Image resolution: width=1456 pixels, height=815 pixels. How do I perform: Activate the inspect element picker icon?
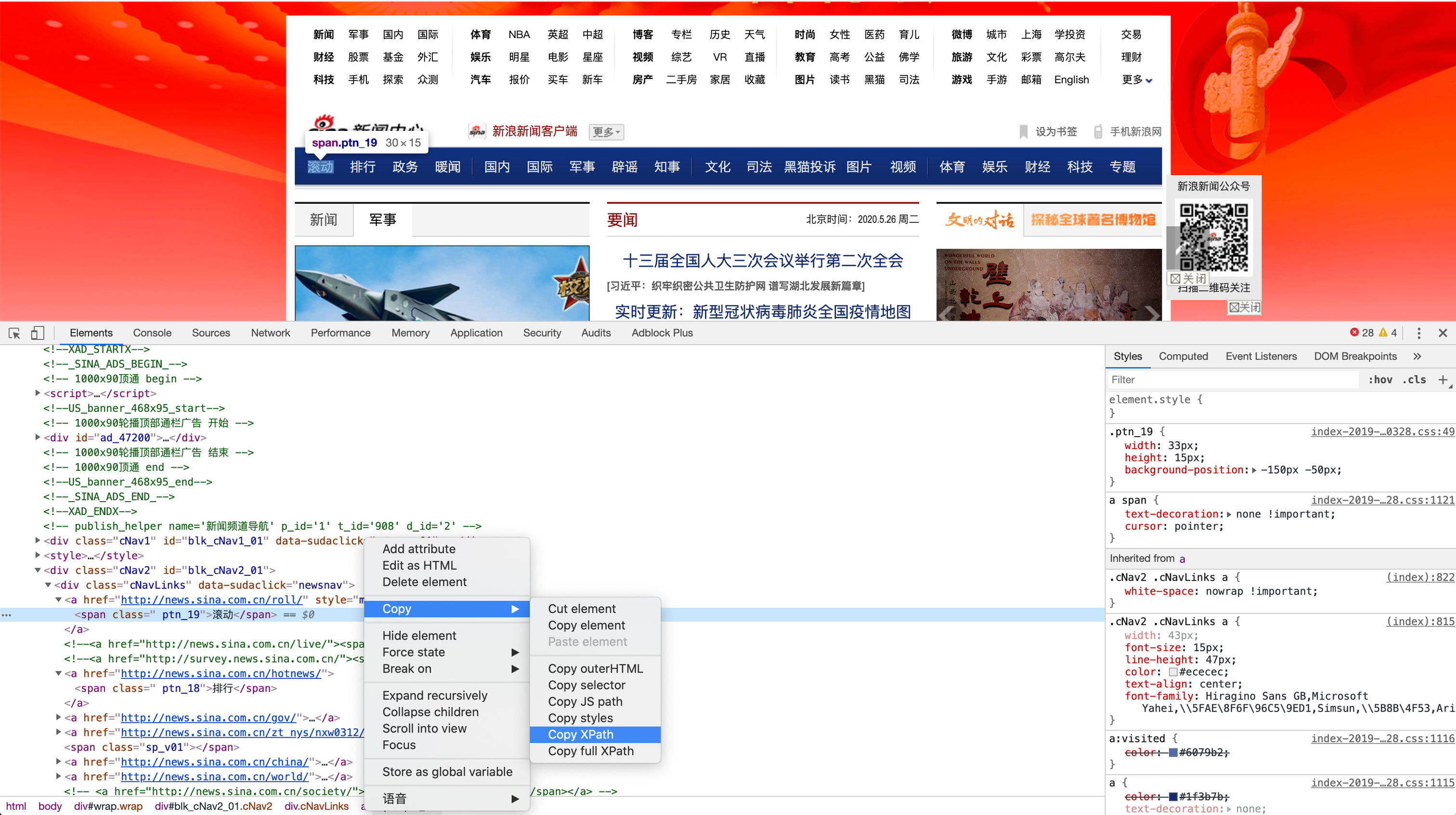pos(15,333)
